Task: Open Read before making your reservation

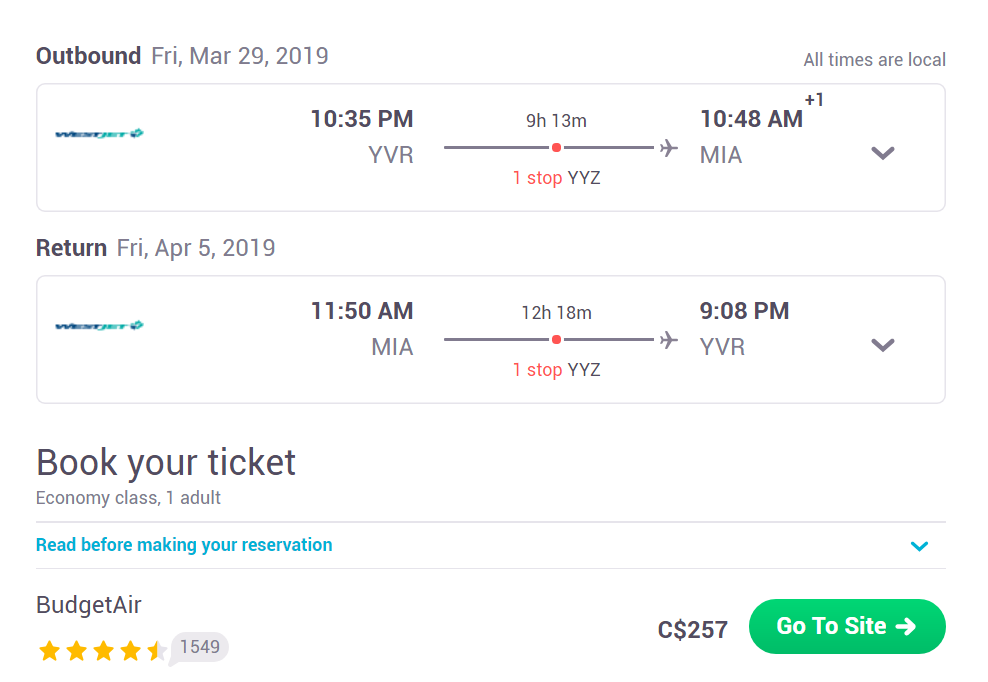Action: (184, 545)
